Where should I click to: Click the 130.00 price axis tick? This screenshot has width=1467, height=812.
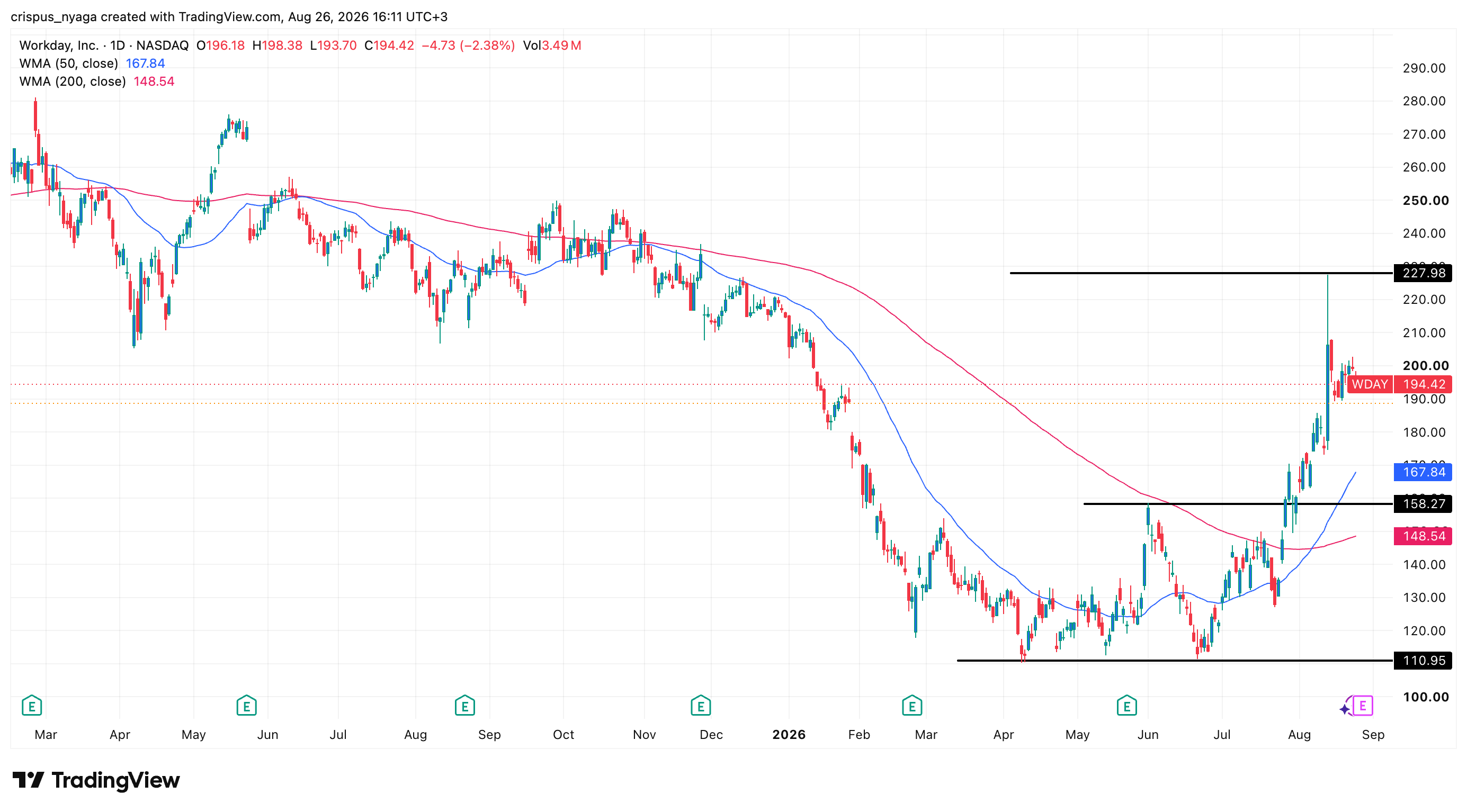pos(1424,598)
